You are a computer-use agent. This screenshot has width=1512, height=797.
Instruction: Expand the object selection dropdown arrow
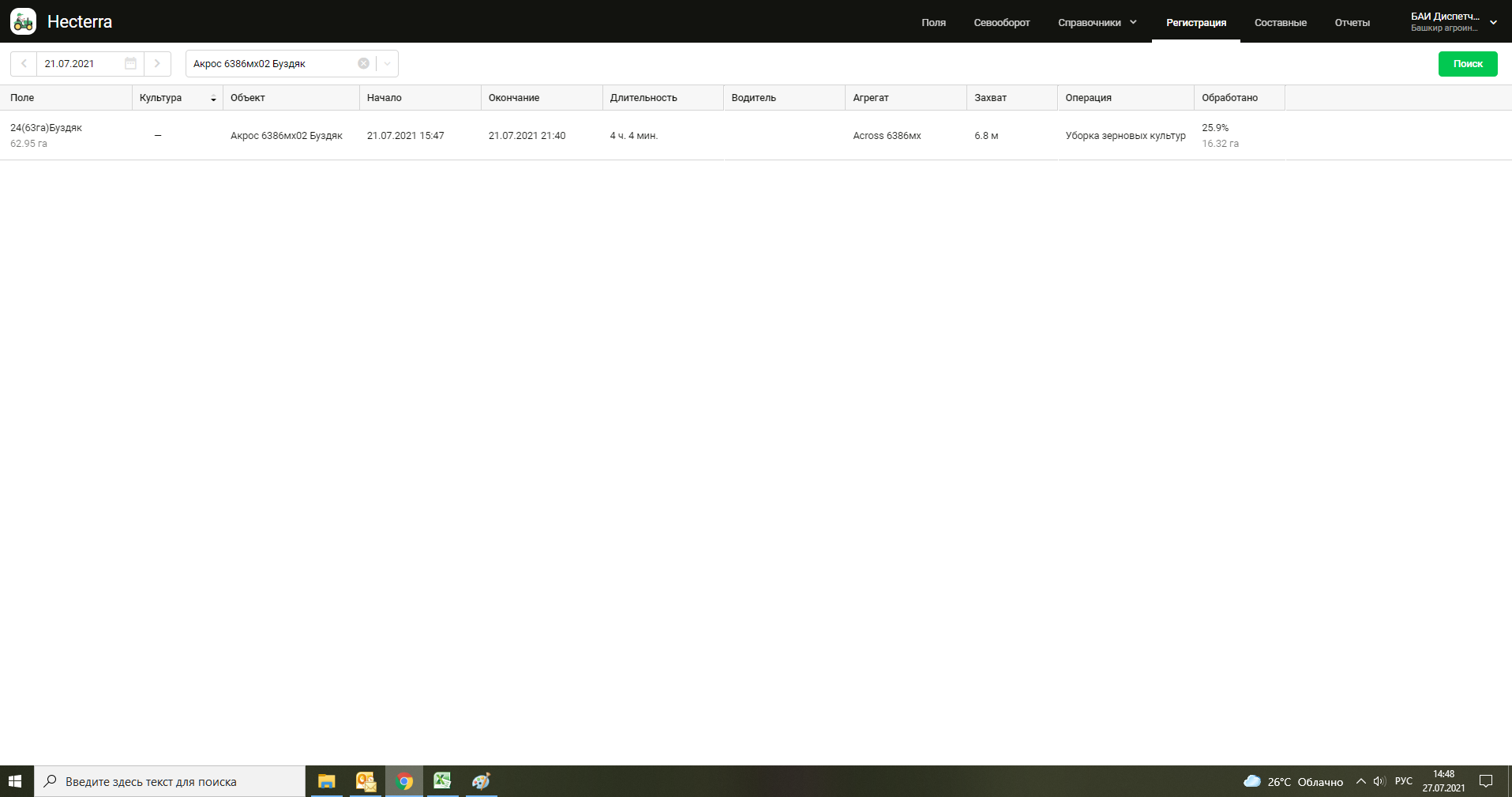coord(387,64)
